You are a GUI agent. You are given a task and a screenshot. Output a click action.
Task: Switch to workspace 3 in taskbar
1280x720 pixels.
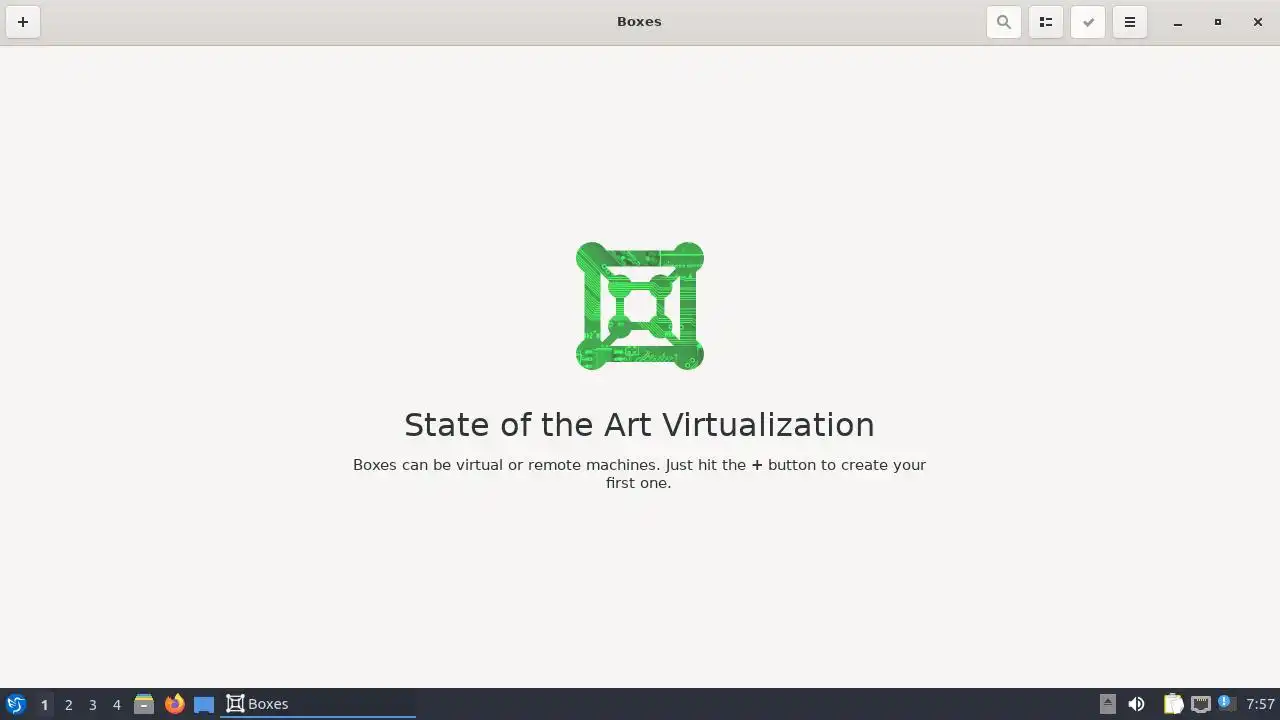click(92, 705)
